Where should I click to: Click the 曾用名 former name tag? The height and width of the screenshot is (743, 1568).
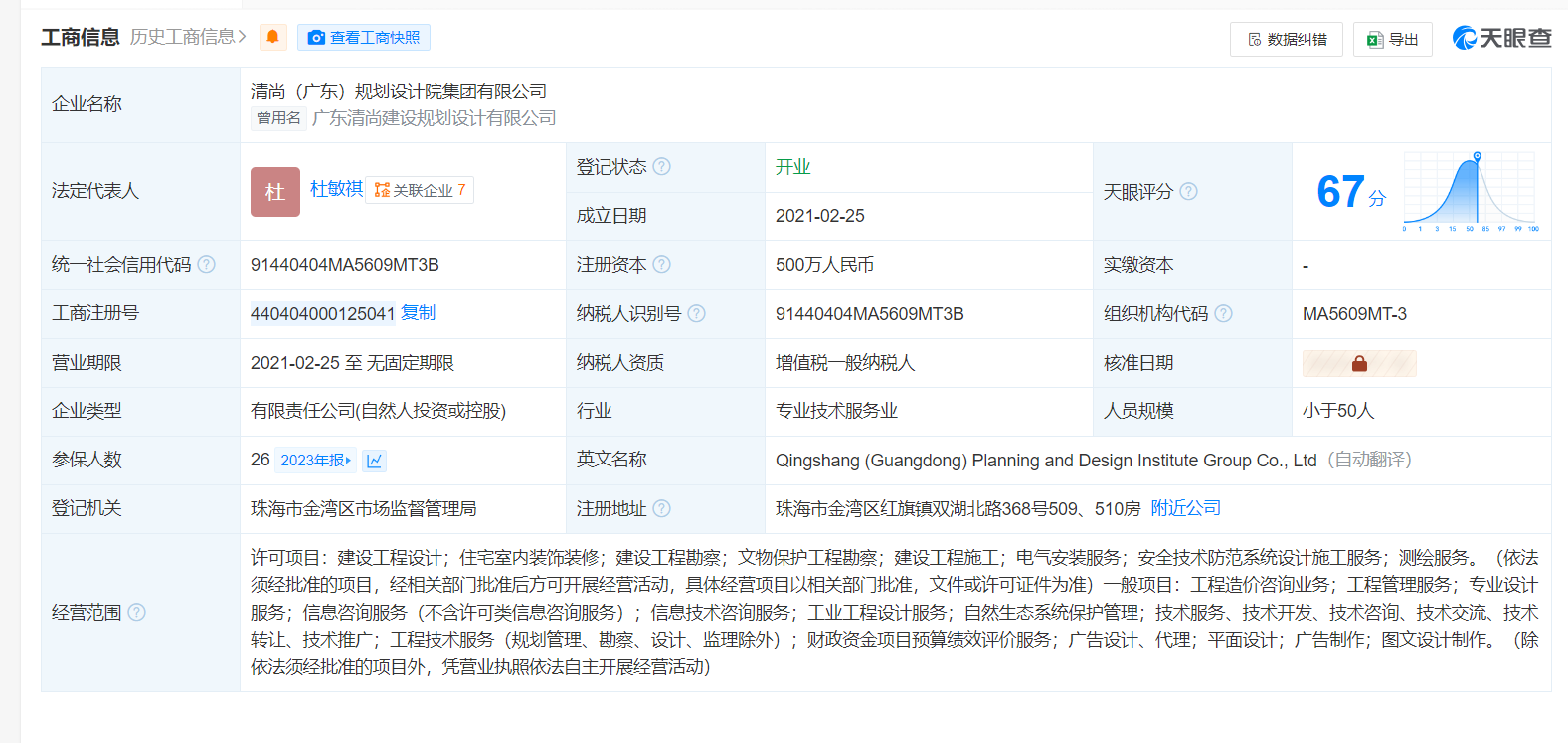(278, 118)
